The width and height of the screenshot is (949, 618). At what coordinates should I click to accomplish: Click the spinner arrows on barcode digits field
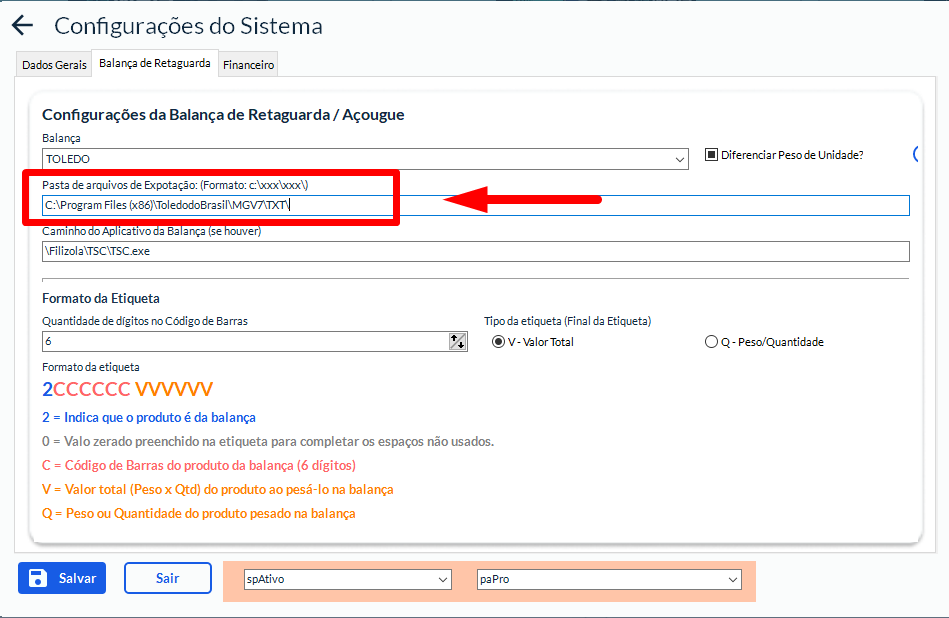(x=458, y=342)
